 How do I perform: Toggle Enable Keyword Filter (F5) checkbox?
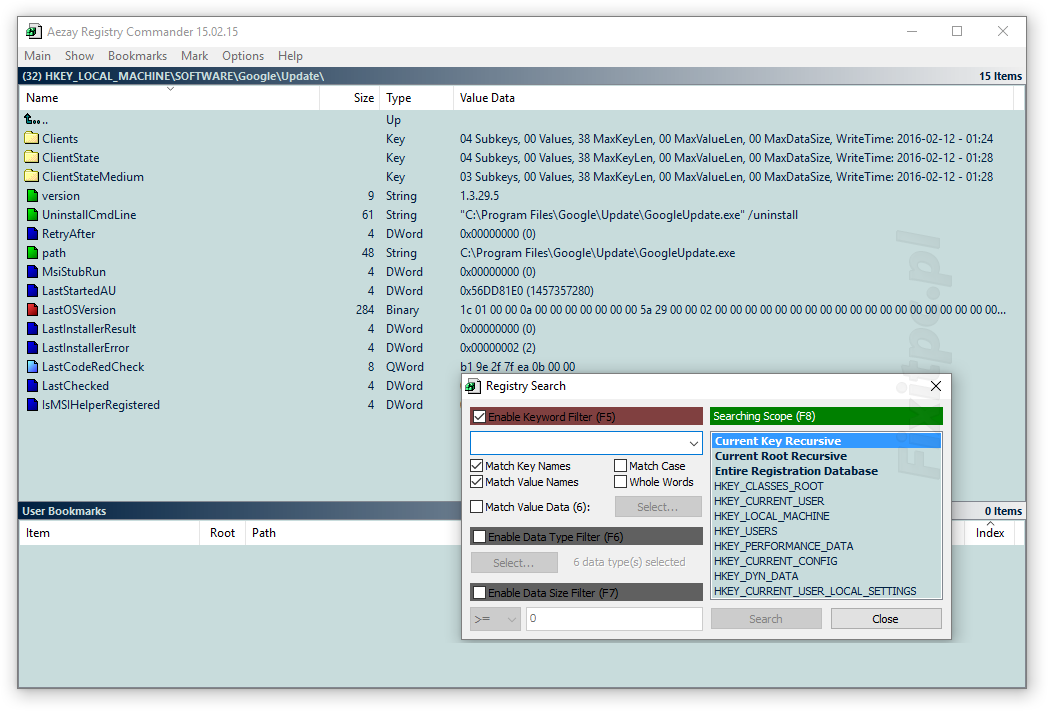(x=479, y=417)
